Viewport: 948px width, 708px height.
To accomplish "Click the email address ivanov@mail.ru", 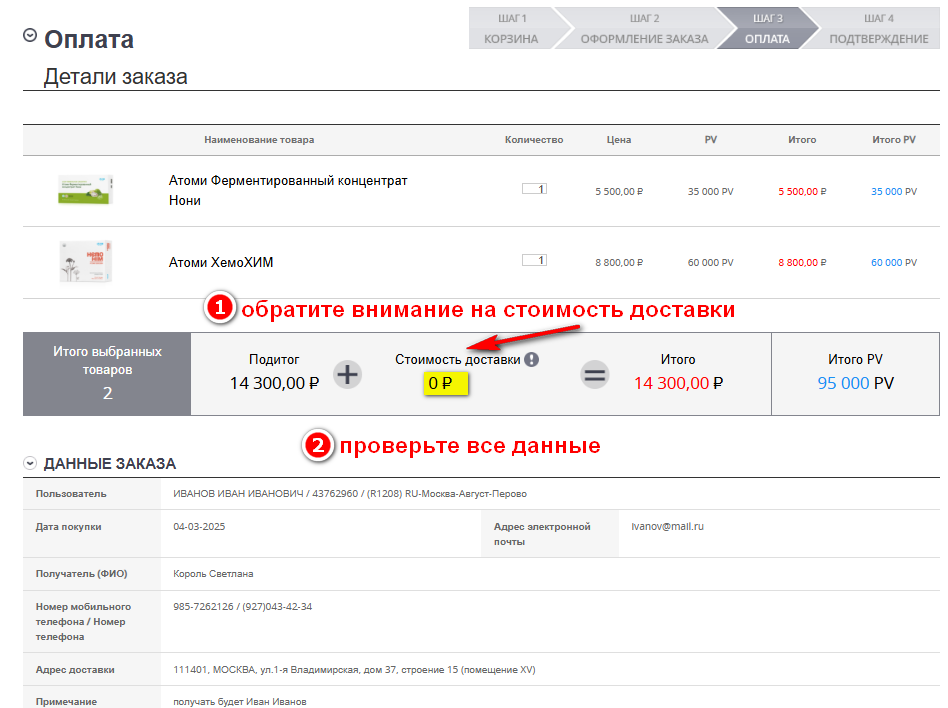I will point(667,525).
